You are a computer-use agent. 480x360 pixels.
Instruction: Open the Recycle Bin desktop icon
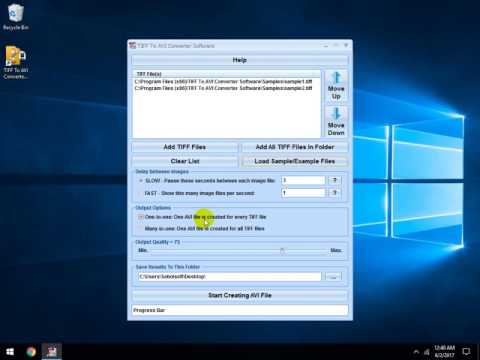[x=15, y=17]
